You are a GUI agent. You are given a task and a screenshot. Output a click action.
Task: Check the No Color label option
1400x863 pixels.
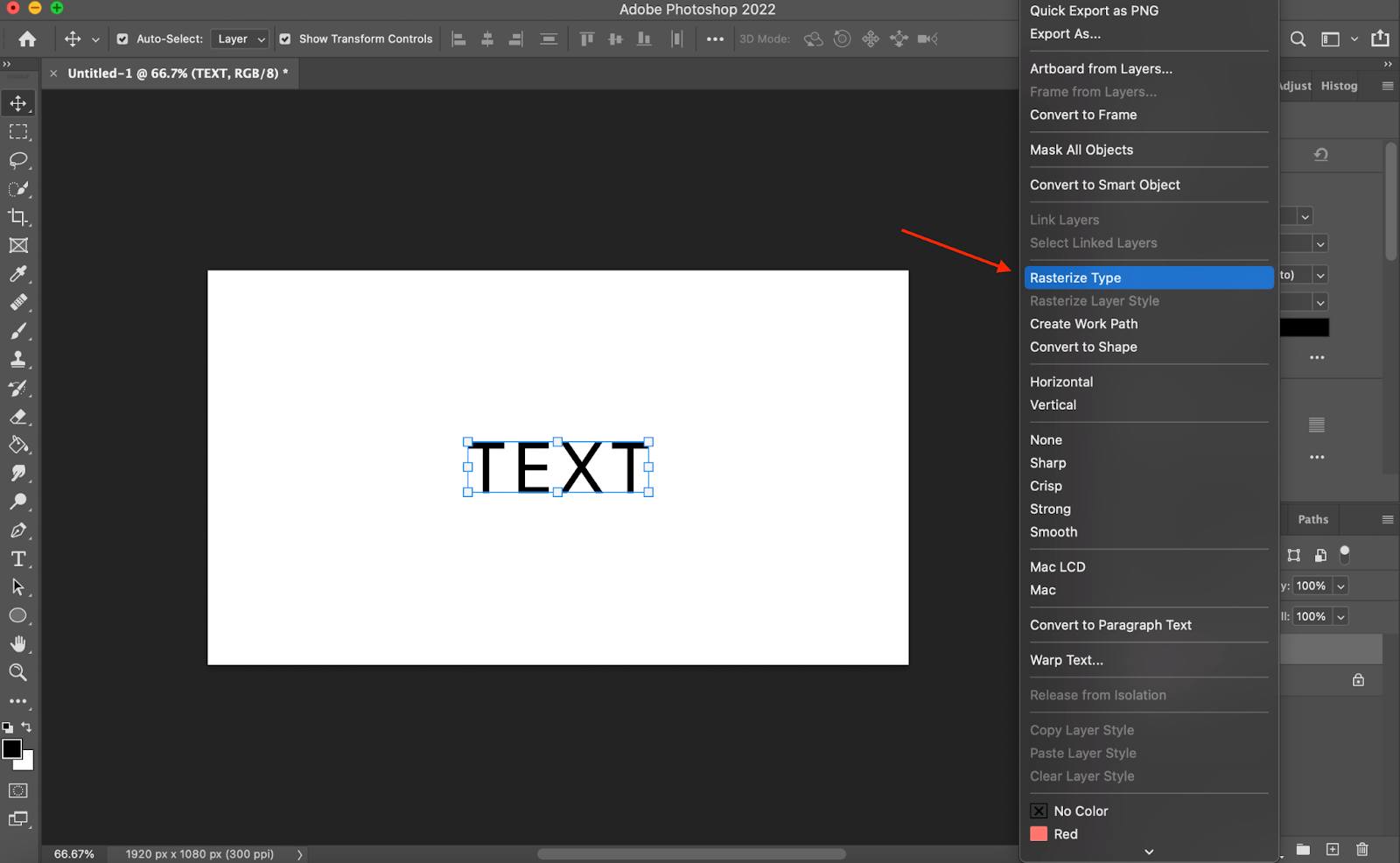tap(1080, 811)
